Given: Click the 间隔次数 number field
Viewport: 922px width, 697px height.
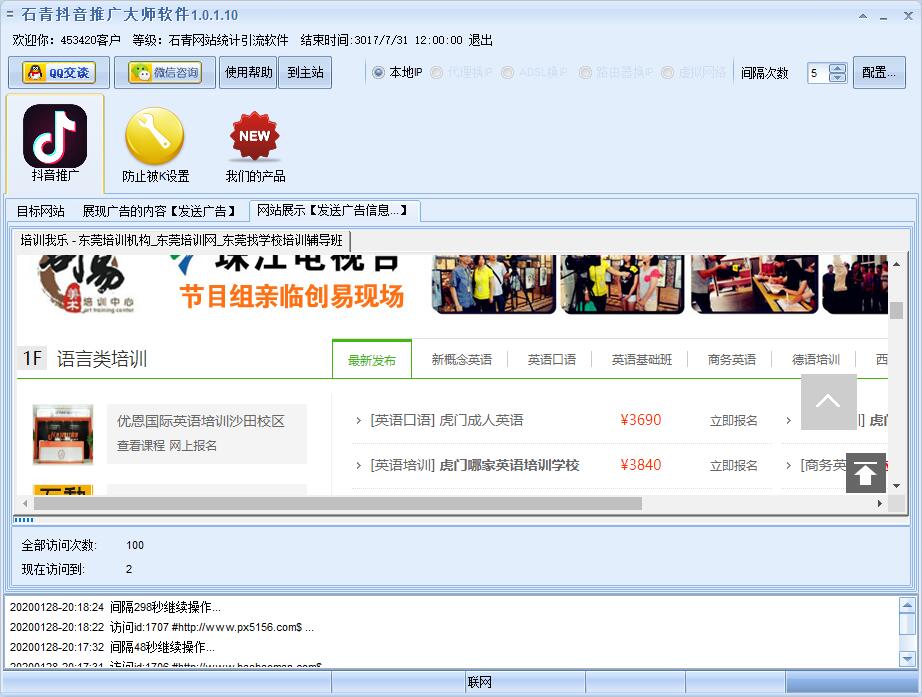Looking at the screenshot, I should click(818, 73).
